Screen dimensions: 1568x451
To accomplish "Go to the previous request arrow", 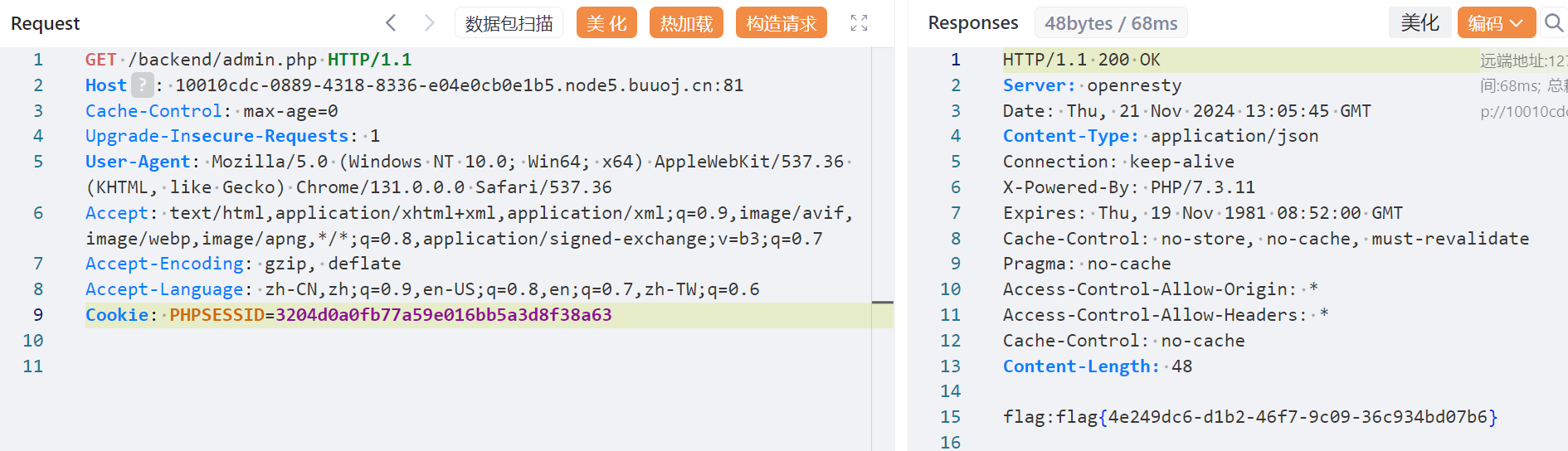I will point(391,23).
